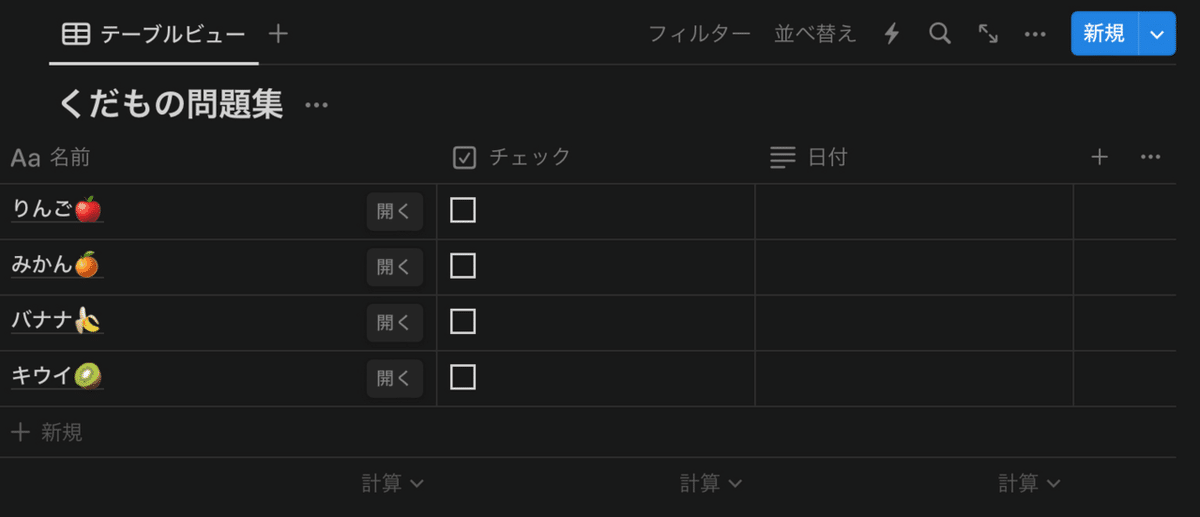The image size is (1200, 517).
Task: Open the 計算 dropdown under the チェック column
Action: pyautogui.click(x=711, y=484)
